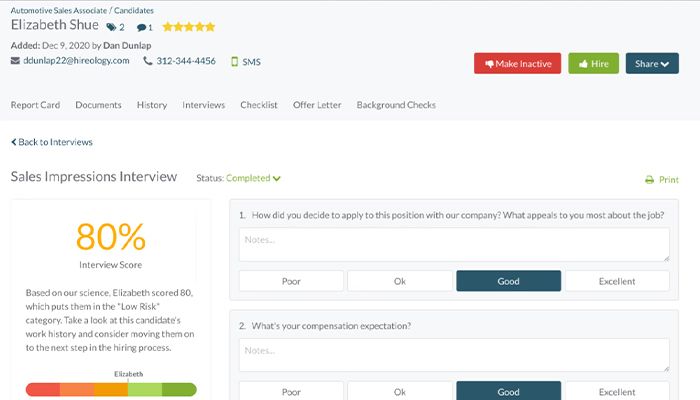Rate question 1 as Poor
Viewport: 700px width, 400px height.
coord(291,281)
